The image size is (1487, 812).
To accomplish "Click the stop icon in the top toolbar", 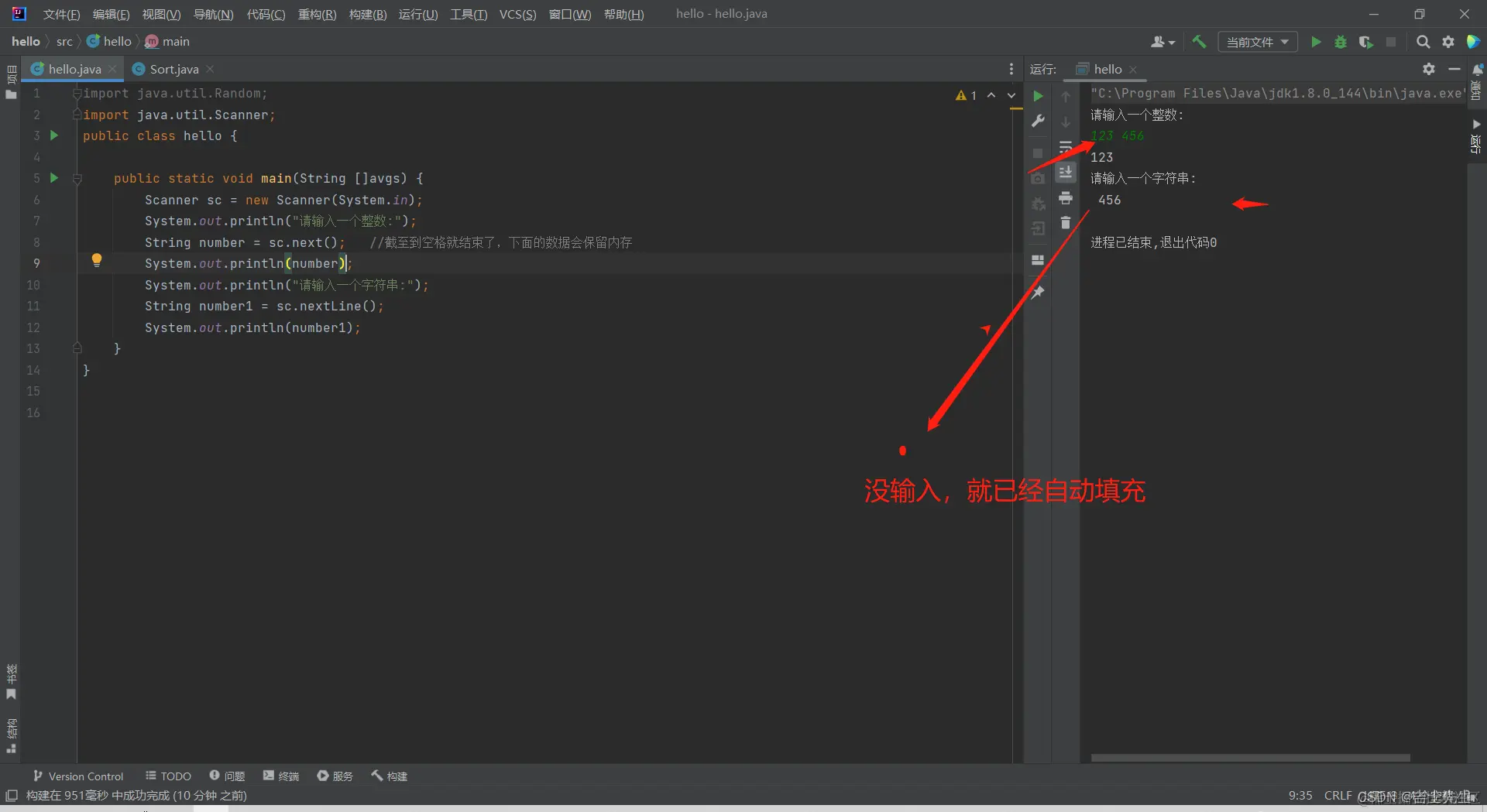I will [1391, 42].
